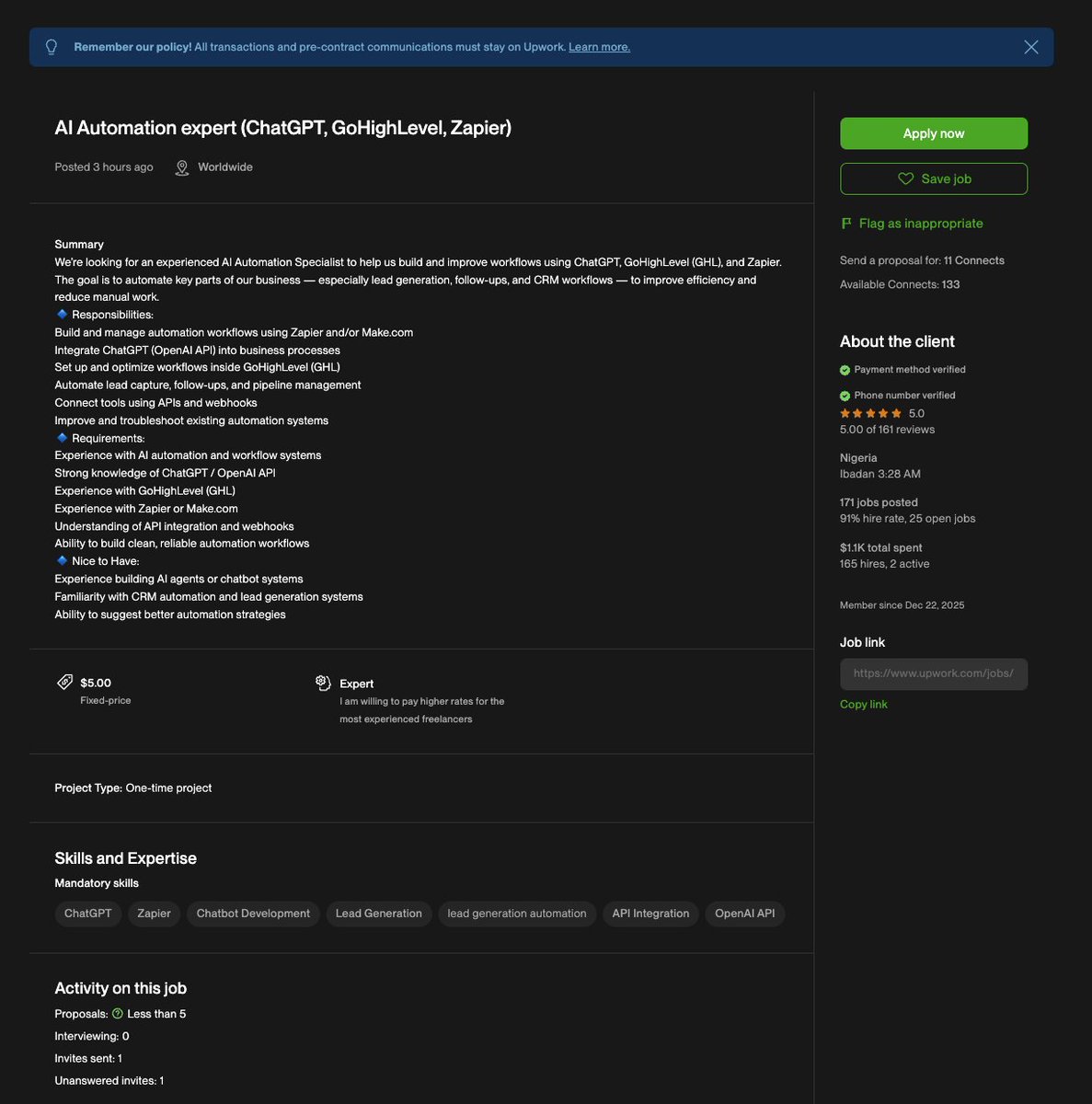The width and height of the screenshot is (1092, 1104).
Task: Select the lead generation automation skill tag
Action: [x=517, y=914]
